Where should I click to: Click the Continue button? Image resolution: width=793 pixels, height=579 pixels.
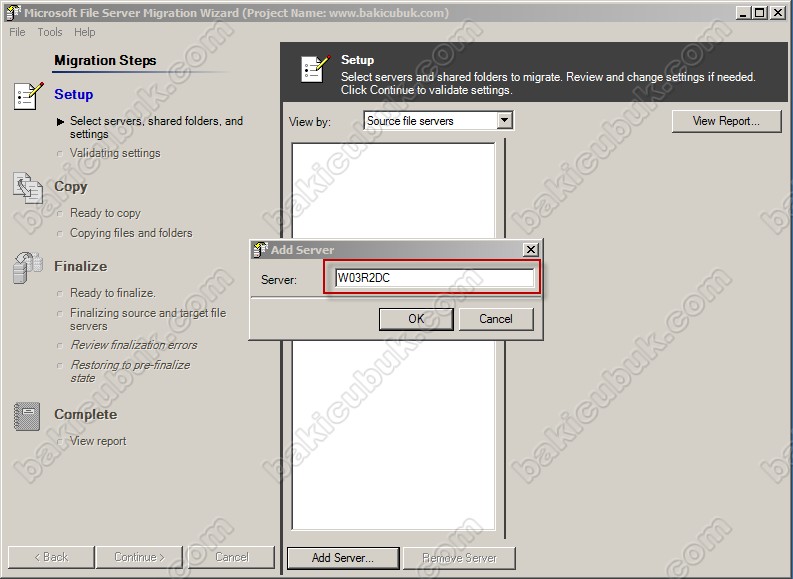coord(139,557)
